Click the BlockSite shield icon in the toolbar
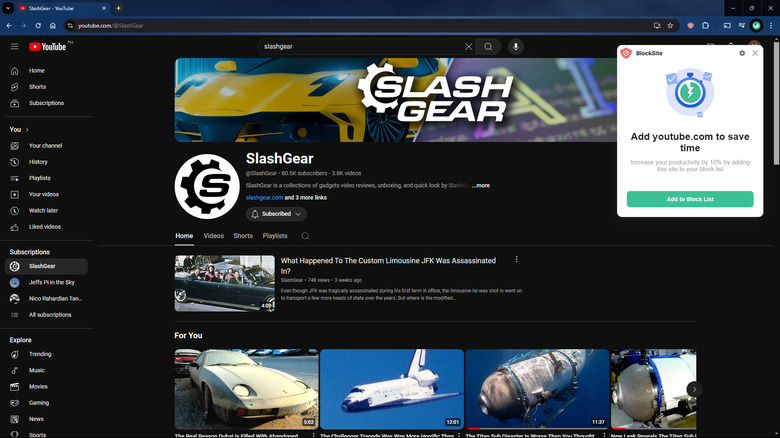Viewport: 780px width, 438px height. click(690, 25)
